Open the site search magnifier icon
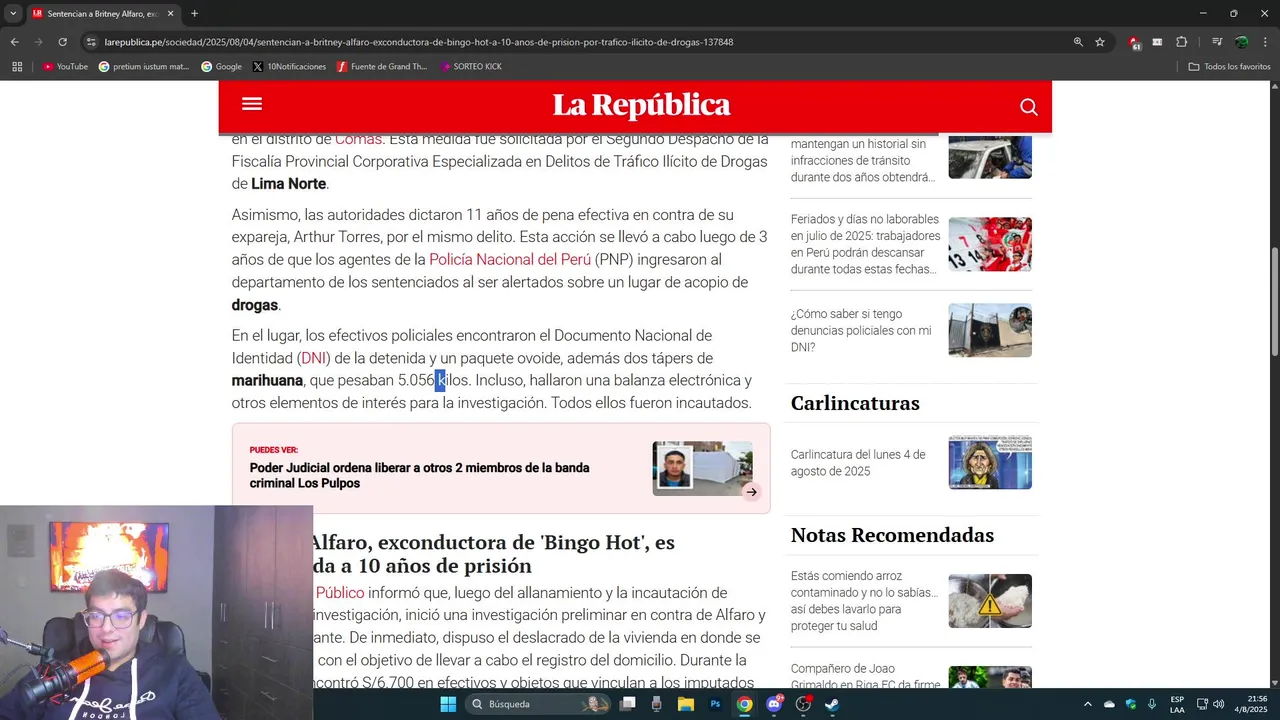Image resolution: width=1280 pixels, height=720 pixels. point(1028,107)
